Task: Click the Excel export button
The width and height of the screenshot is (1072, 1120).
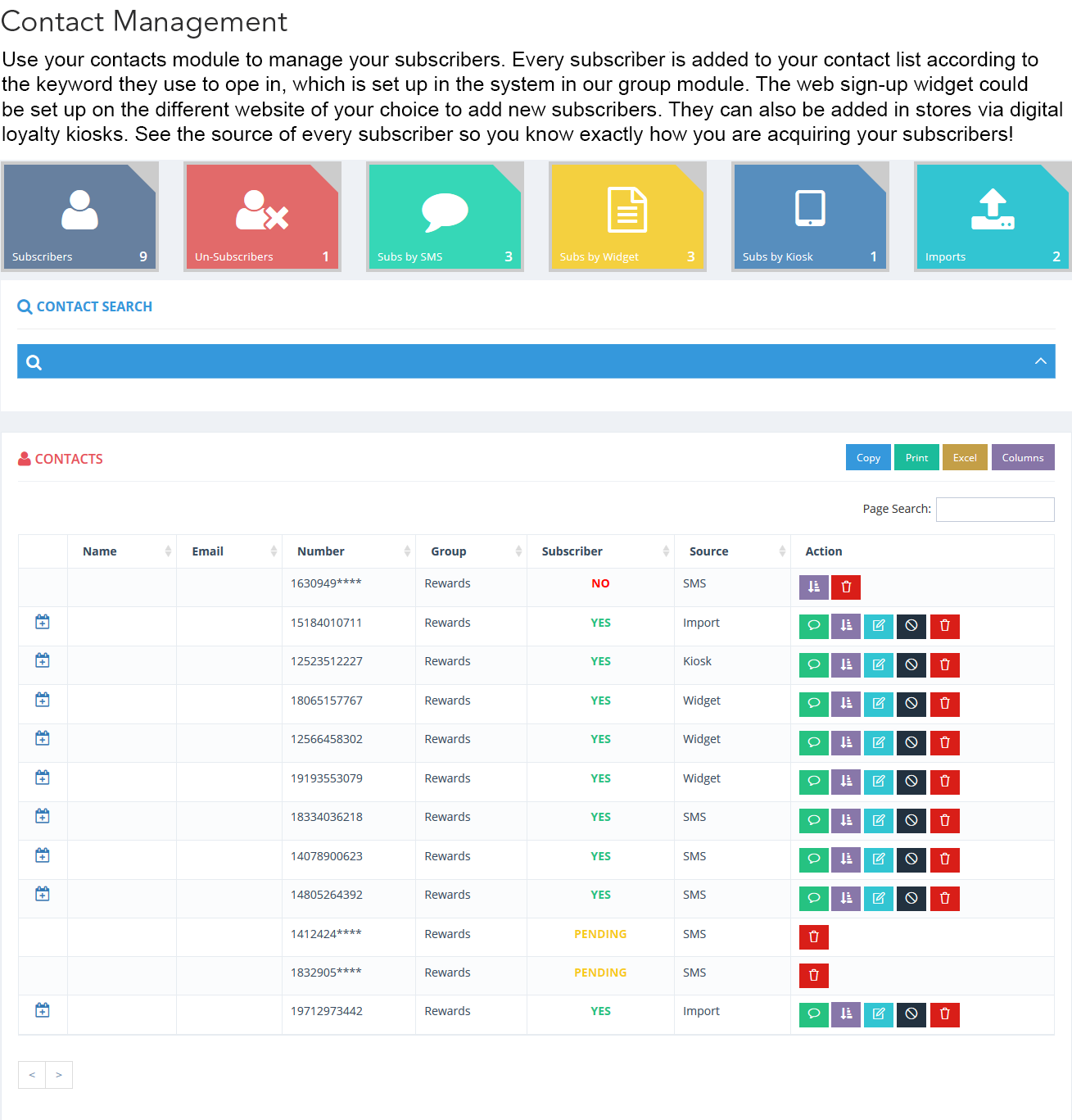Action: click(964, 457)
